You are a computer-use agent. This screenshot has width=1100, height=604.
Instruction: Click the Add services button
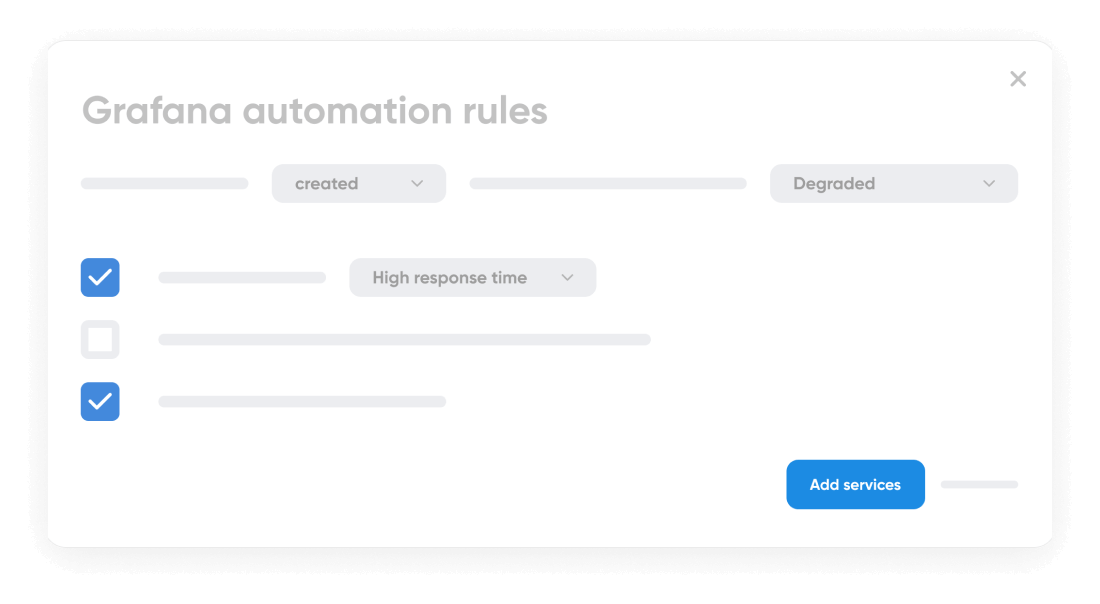click(855, 484)
